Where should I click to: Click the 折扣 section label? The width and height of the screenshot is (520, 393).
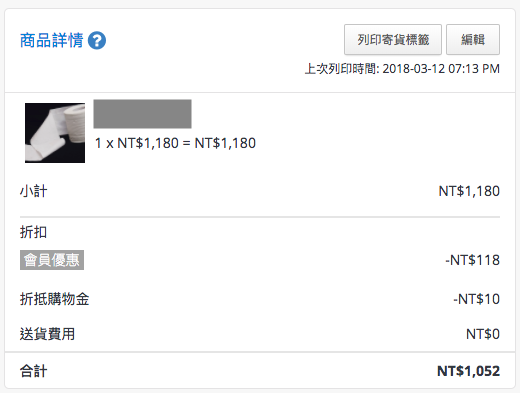(33, 232)
